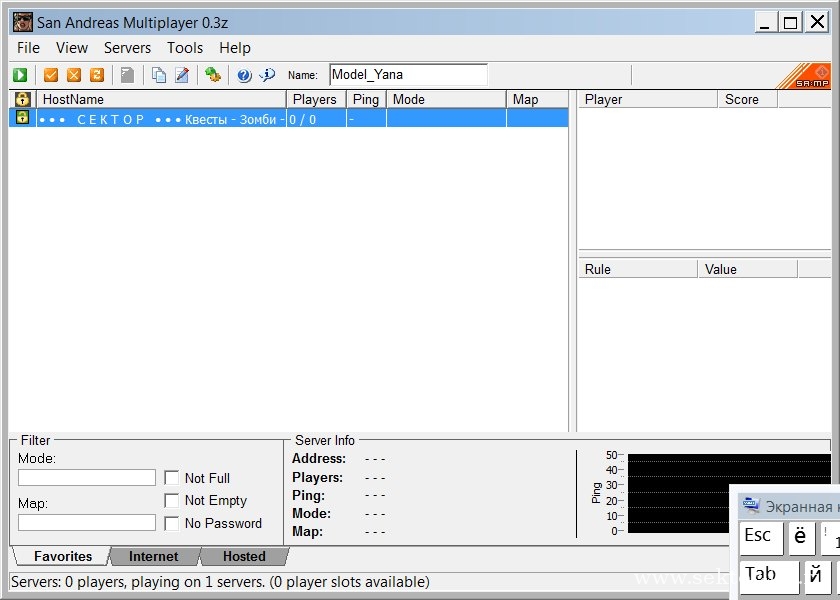Click the San Andreas Multiplayer title bar icon
This screenshot has height=600, width=840.
(22, 22)
